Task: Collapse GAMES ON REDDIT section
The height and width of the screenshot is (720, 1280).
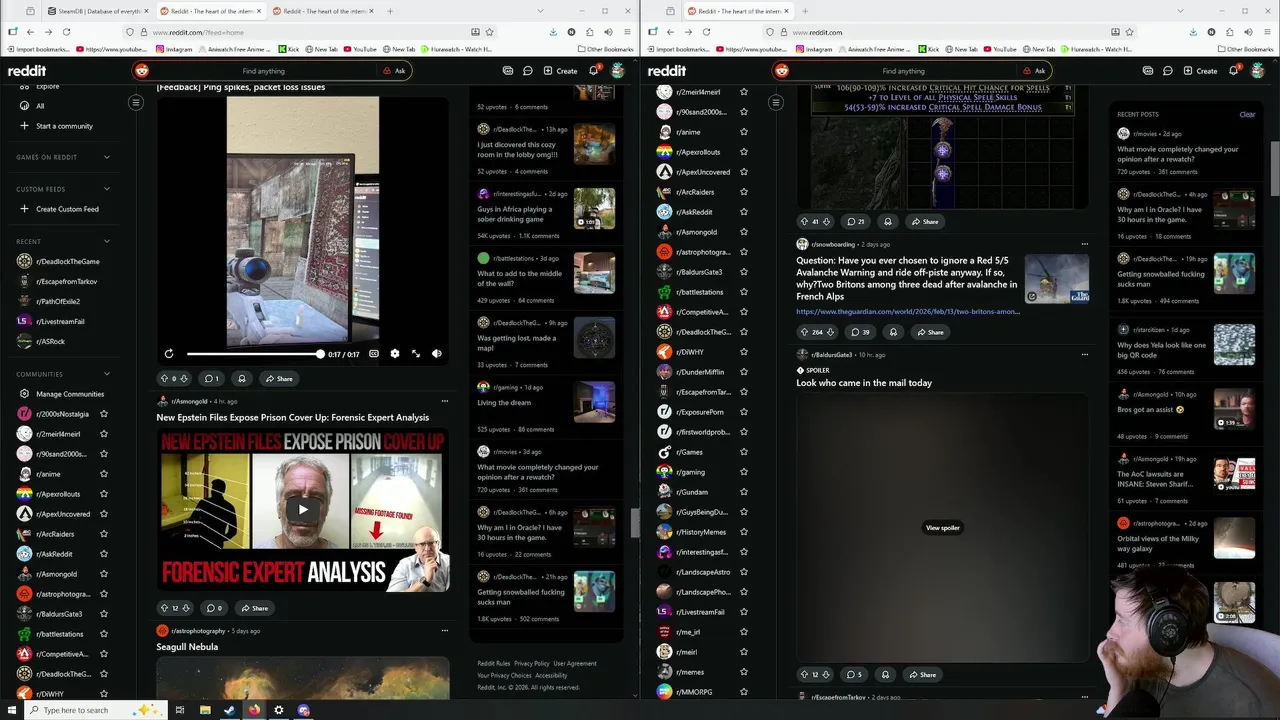Action: click(63, 157)
